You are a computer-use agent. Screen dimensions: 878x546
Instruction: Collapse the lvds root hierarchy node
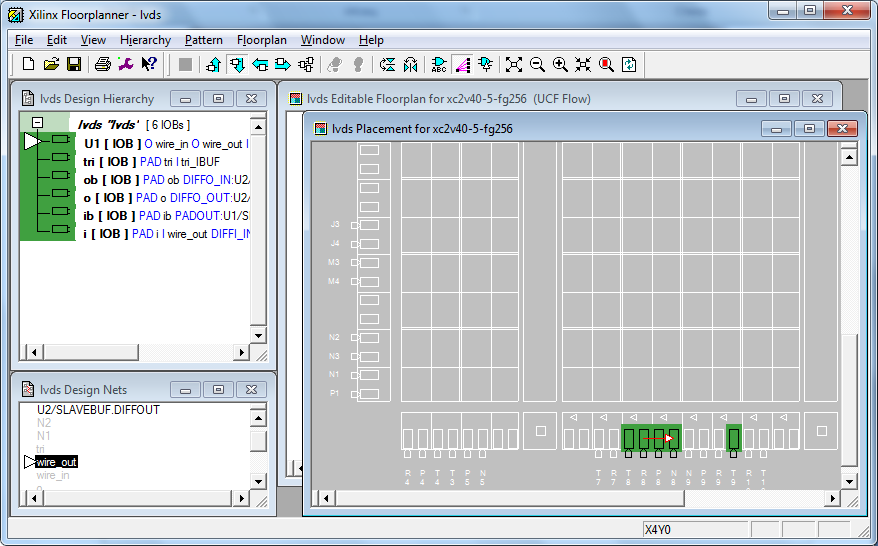coord(37,122)
